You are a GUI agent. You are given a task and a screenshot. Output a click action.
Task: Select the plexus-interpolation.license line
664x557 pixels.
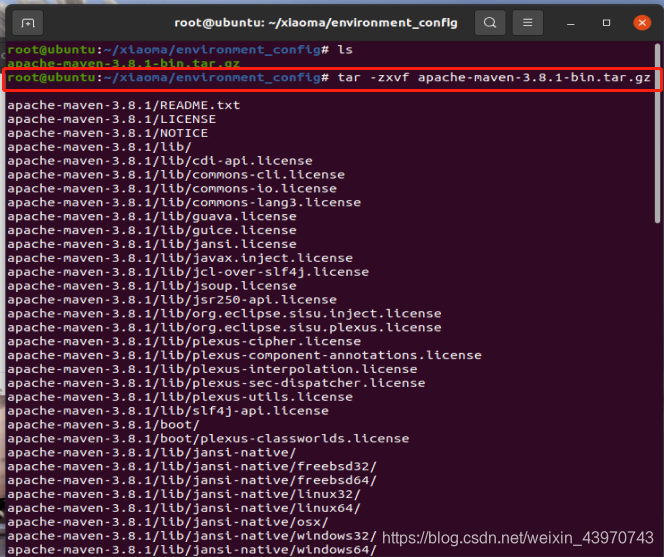coord(212,369)
